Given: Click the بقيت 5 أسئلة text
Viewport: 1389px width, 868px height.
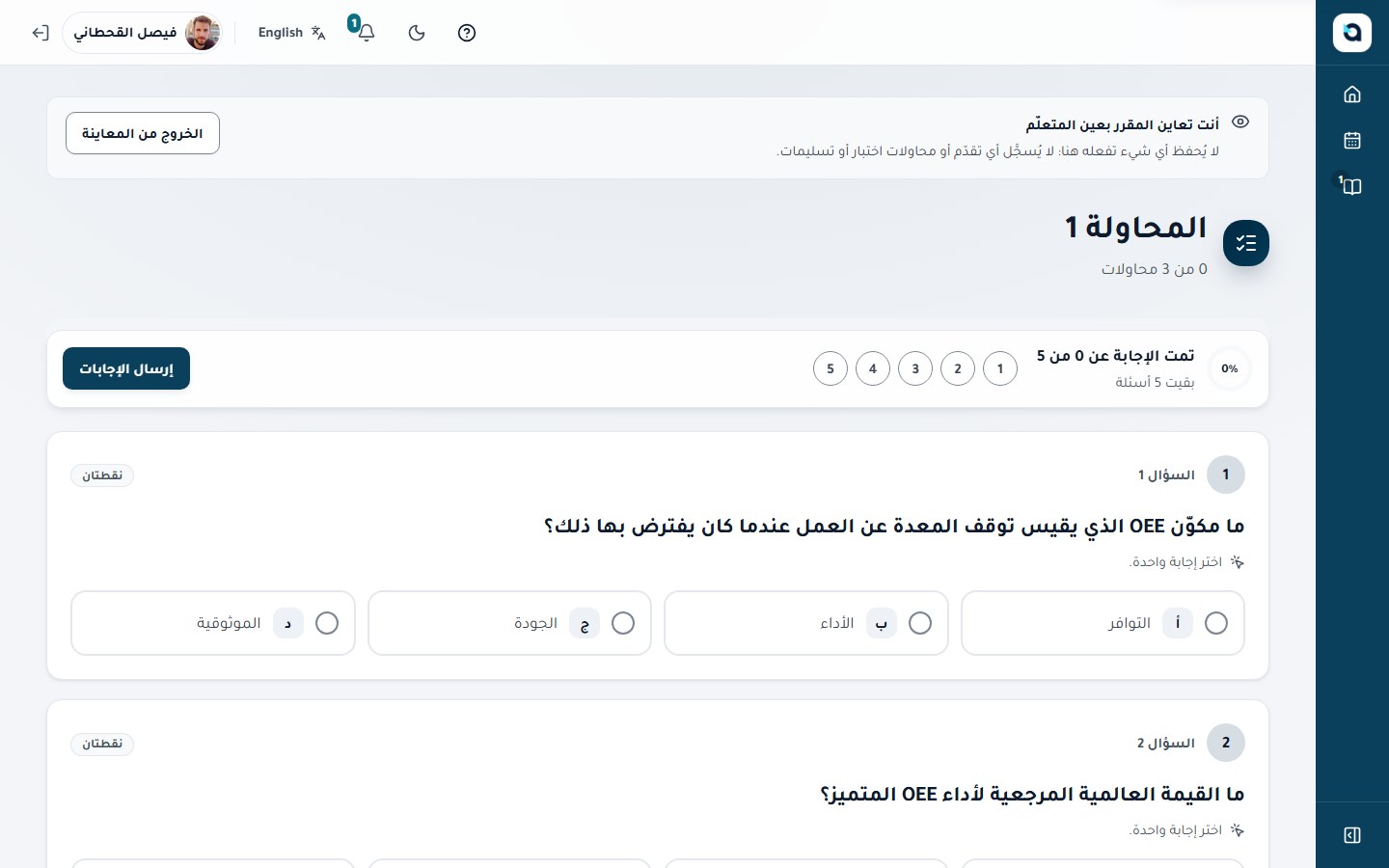Looking at the screenshot, I should [x=1155, y=383].
